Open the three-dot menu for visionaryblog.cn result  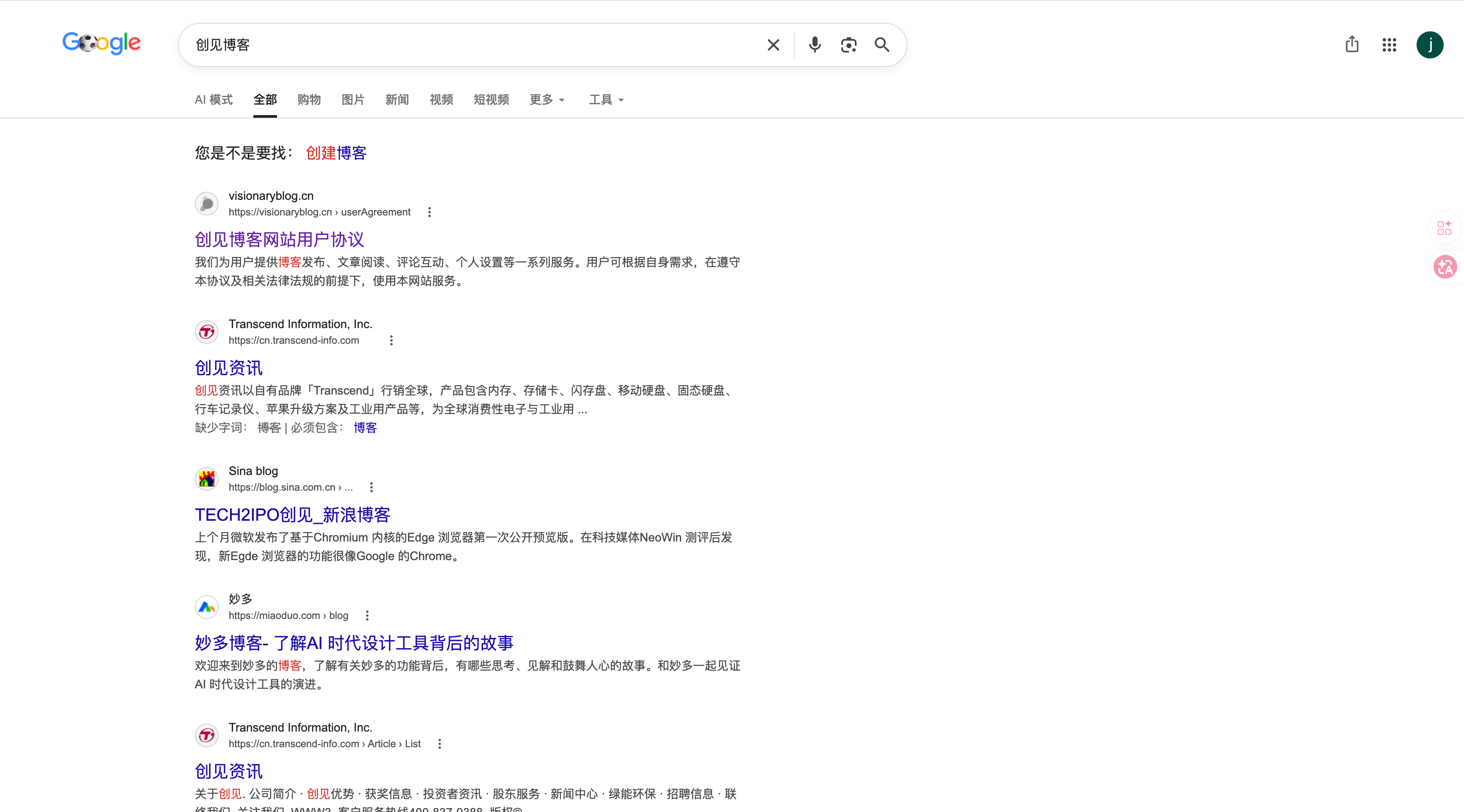[430, 212]
